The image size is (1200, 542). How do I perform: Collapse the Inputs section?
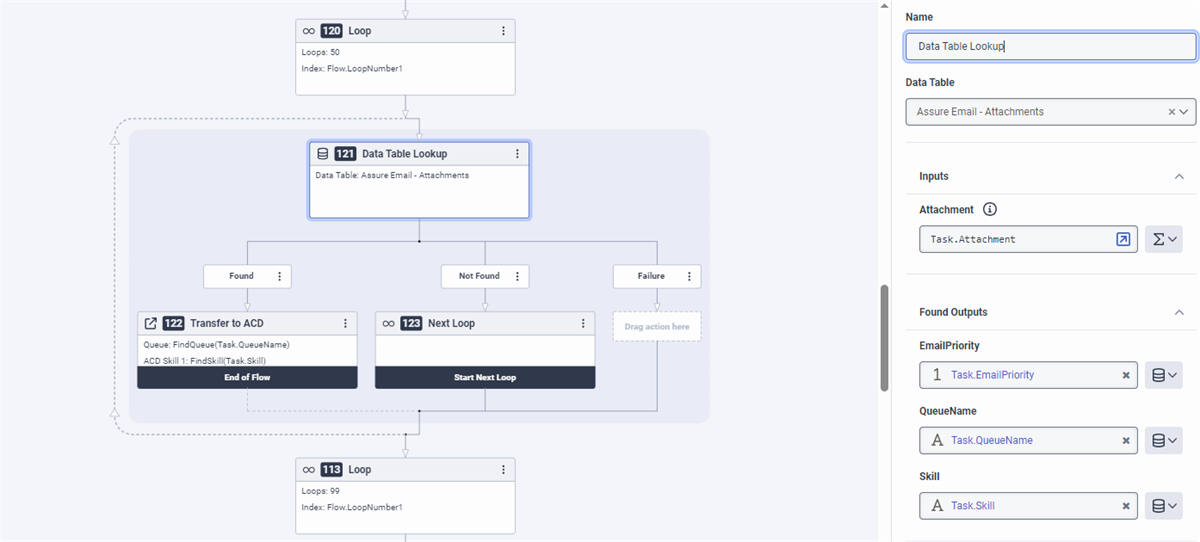tap(1179, 176)
